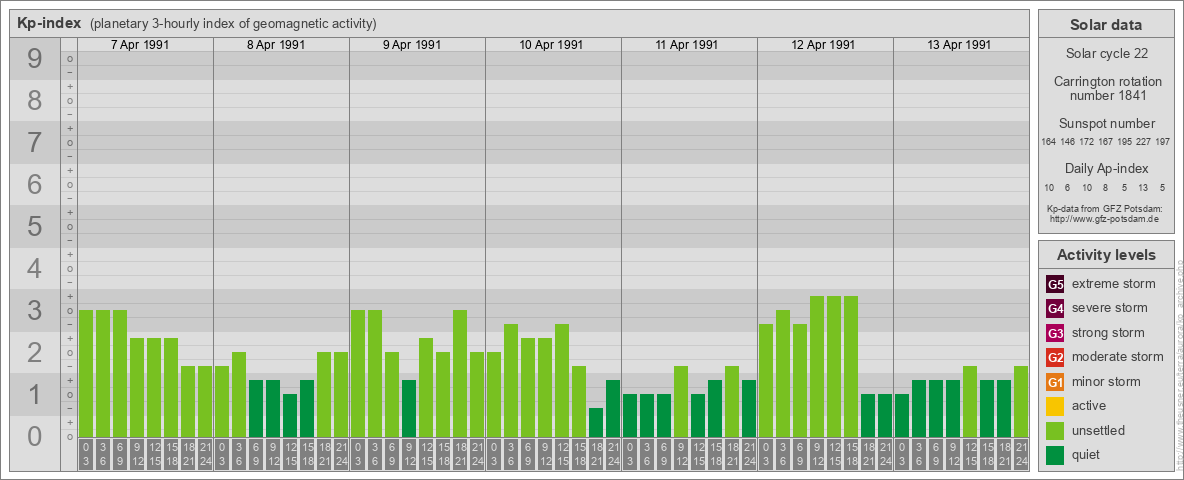Click sunspot value 227
Viewport: 1184px width, 480px height.
[x=1145, y=142]
